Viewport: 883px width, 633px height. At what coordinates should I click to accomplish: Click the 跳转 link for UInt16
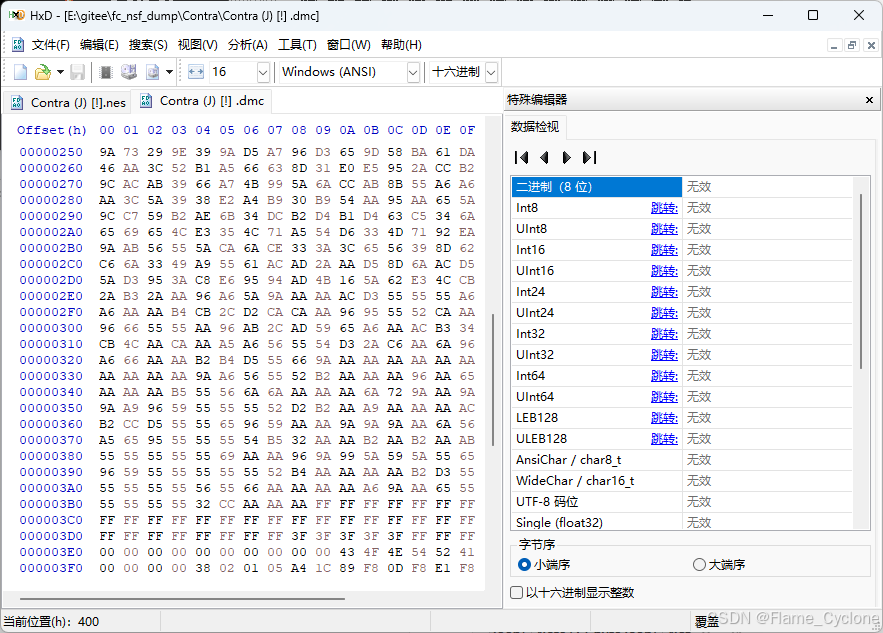[x=665, y=271]
